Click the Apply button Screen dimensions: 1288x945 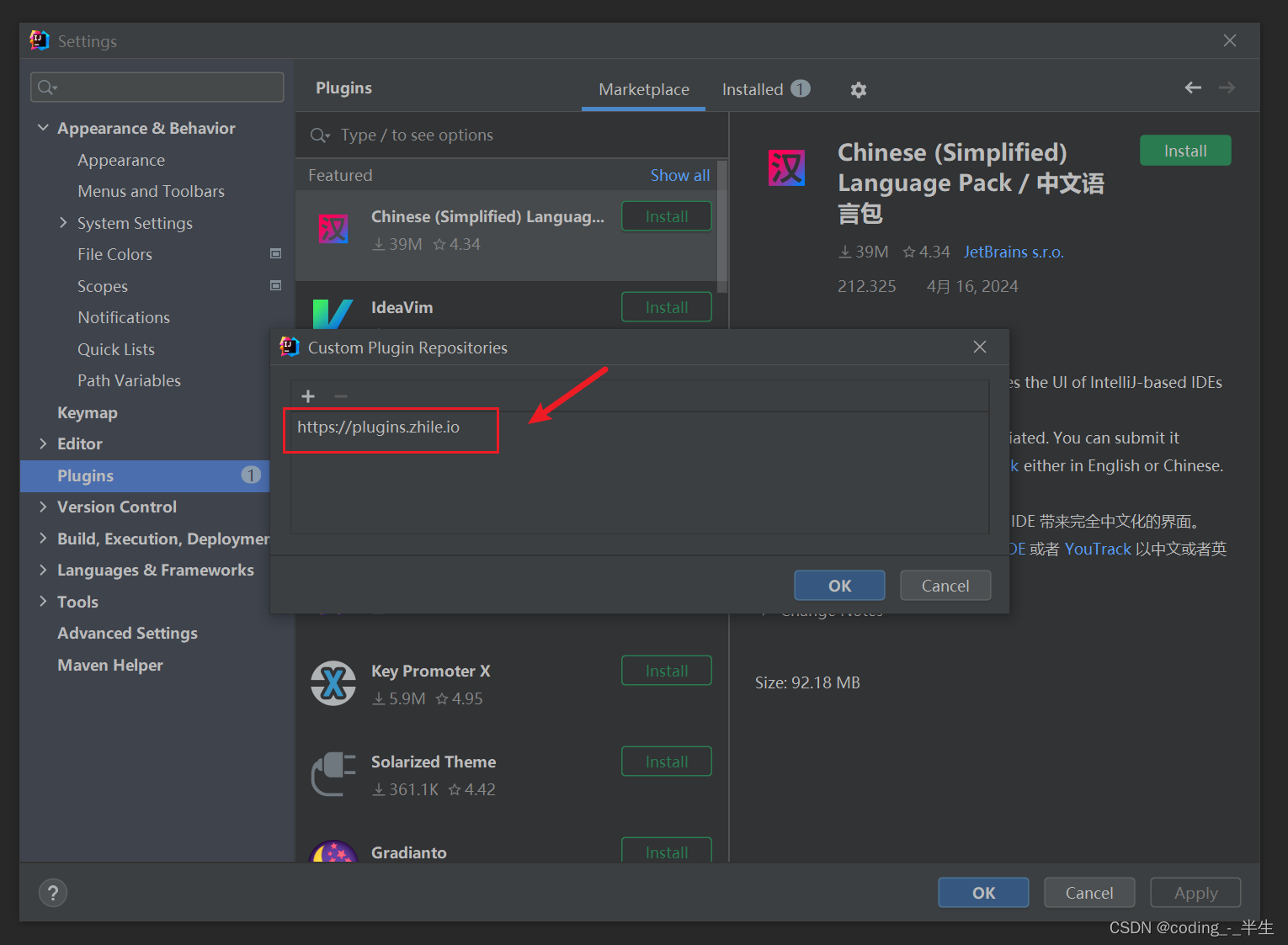(x=1195, y=893)
